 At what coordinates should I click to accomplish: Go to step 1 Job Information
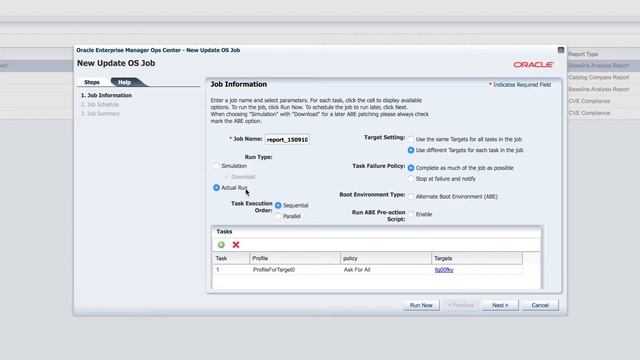(106, 95)
